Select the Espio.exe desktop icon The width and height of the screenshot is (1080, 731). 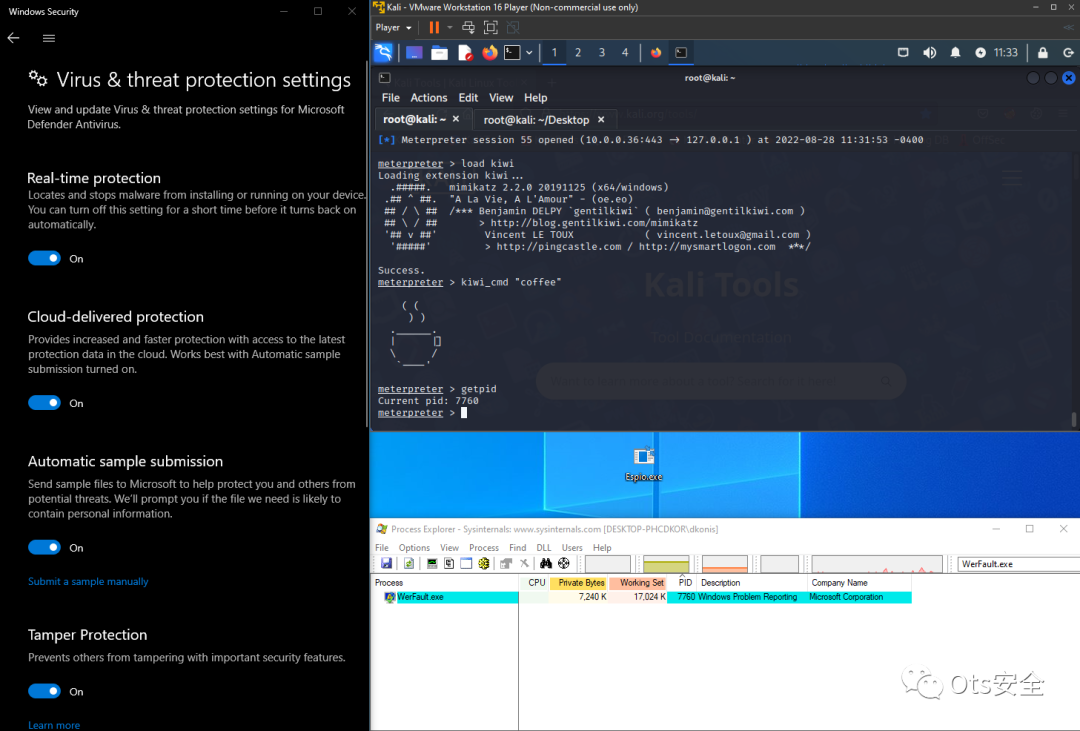643,464
